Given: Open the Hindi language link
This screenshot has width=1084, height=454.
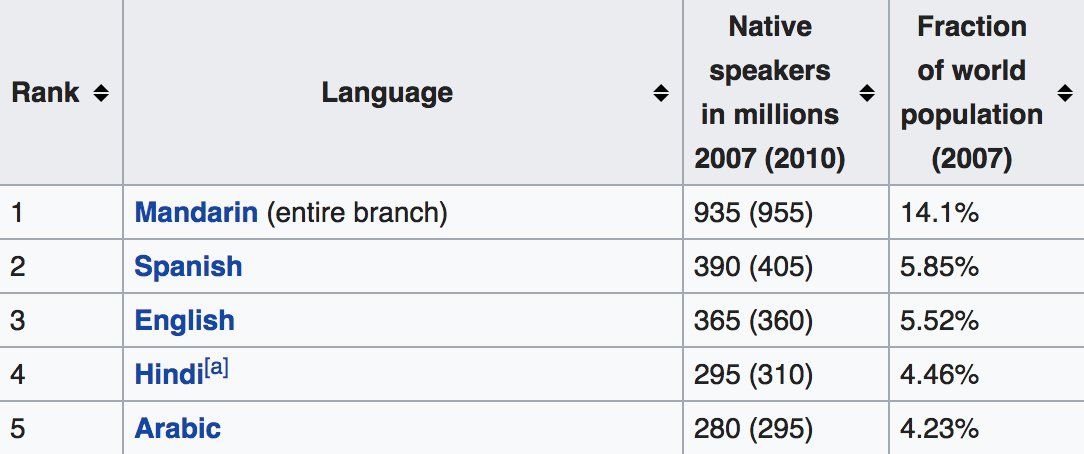Looking at the screenshot, I should 168,375.
